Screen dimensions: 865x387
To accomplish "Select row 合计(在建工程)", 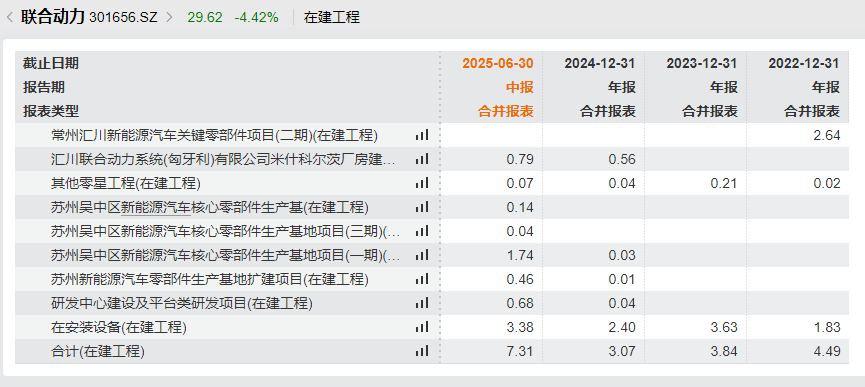I will tap(431, 351).
